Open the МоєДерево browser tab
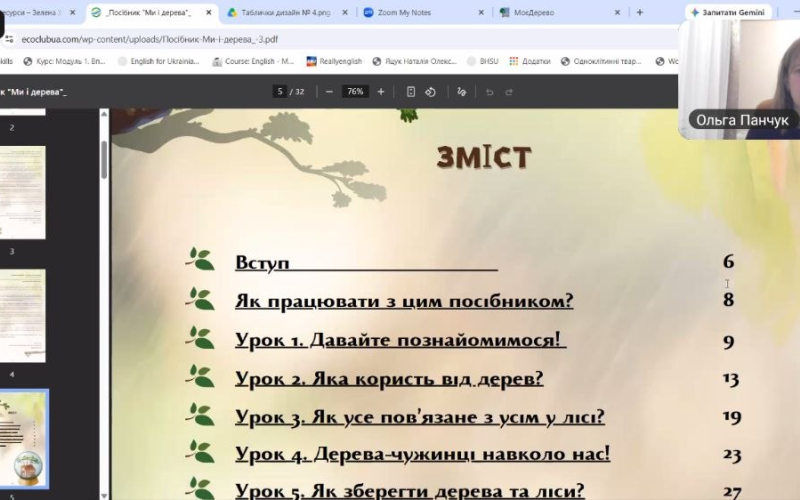Image resolution: width=800 pixels, height=500 pixels. click(534, 12)
